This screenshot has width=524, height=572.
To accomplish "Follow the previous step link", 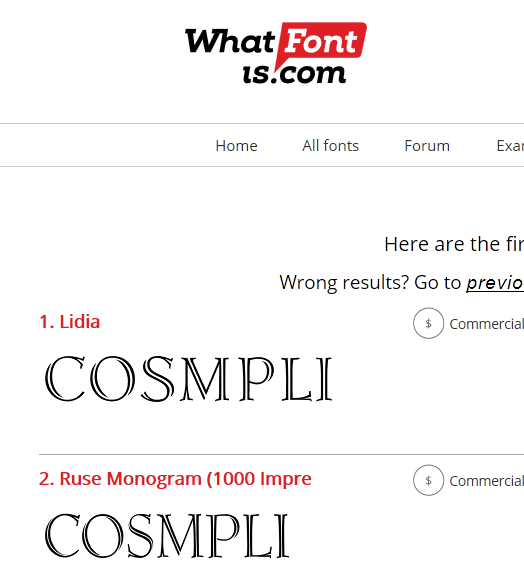I will [495, 283].
